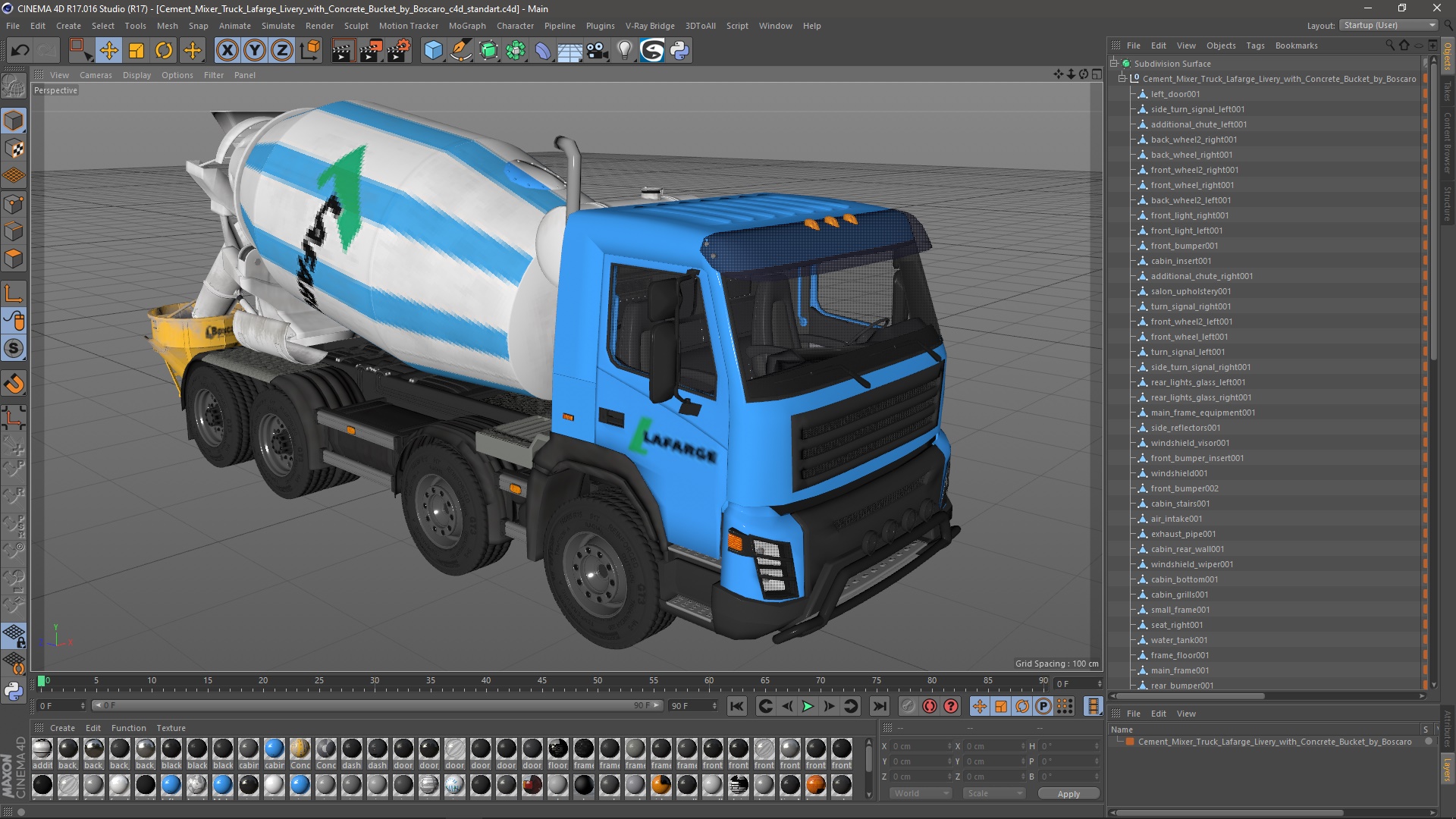Select the Rotate tool
The image size is (1456, 819).
tap(164, 51)
